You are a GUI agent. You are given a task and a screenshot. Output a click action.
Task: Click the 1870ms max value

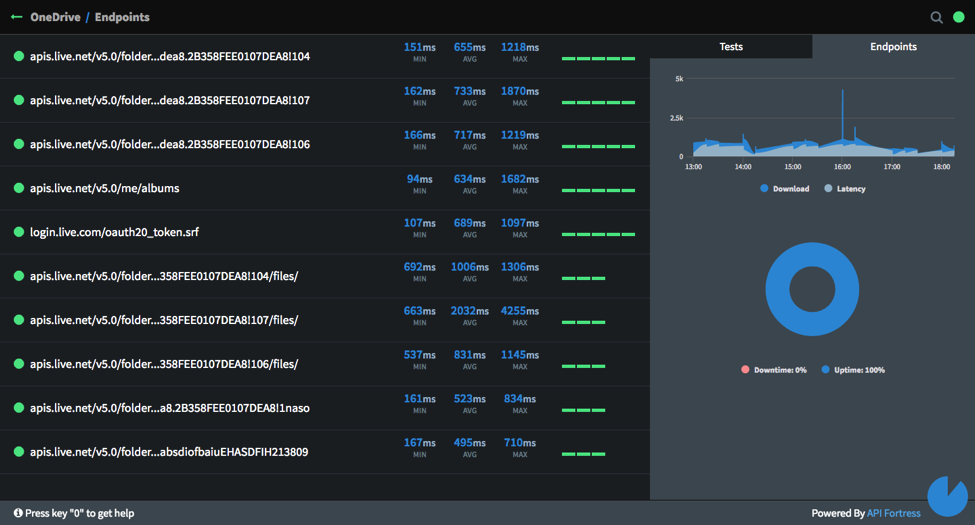520,91
